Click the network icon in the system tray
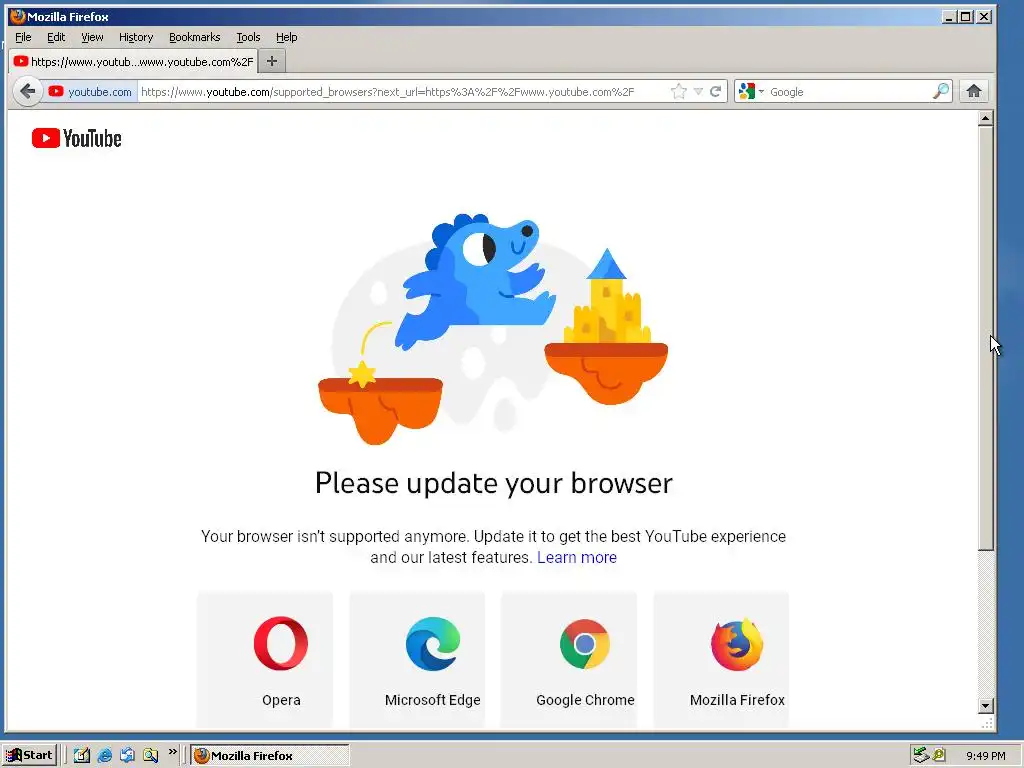This screenshot has width=1024, height=768. click(921, 756)
